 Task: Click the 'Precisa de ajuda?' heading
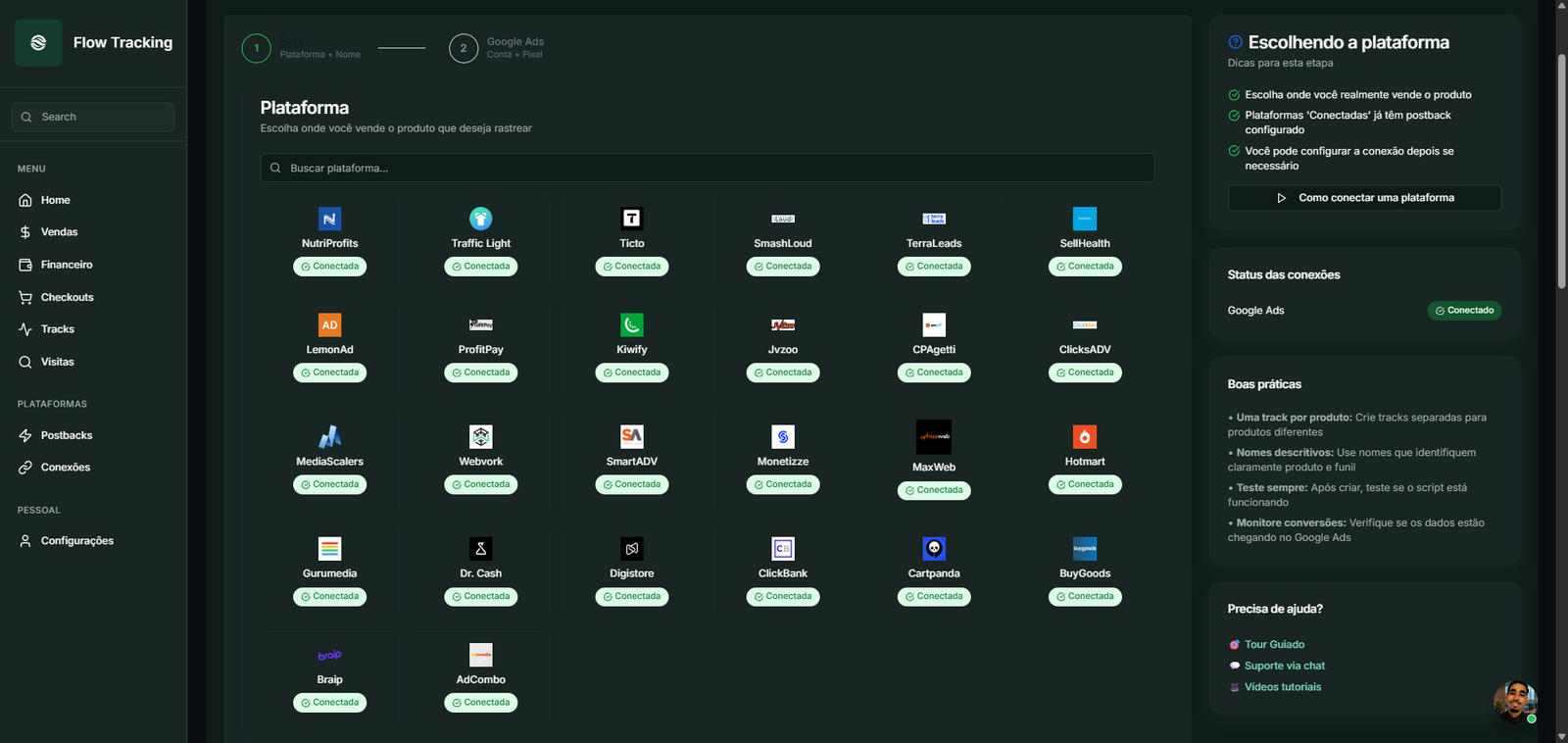[1275, 609]
